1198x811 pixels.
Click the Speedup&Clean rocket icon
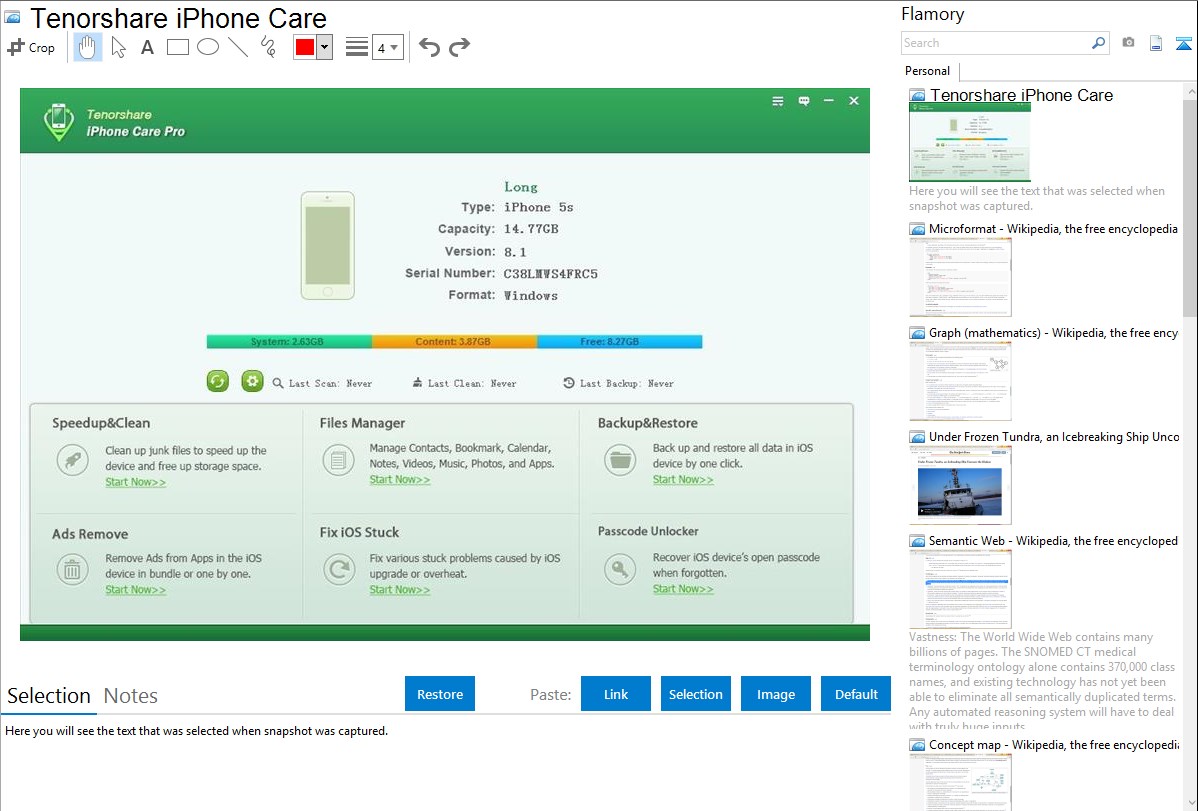pos(73,460)
